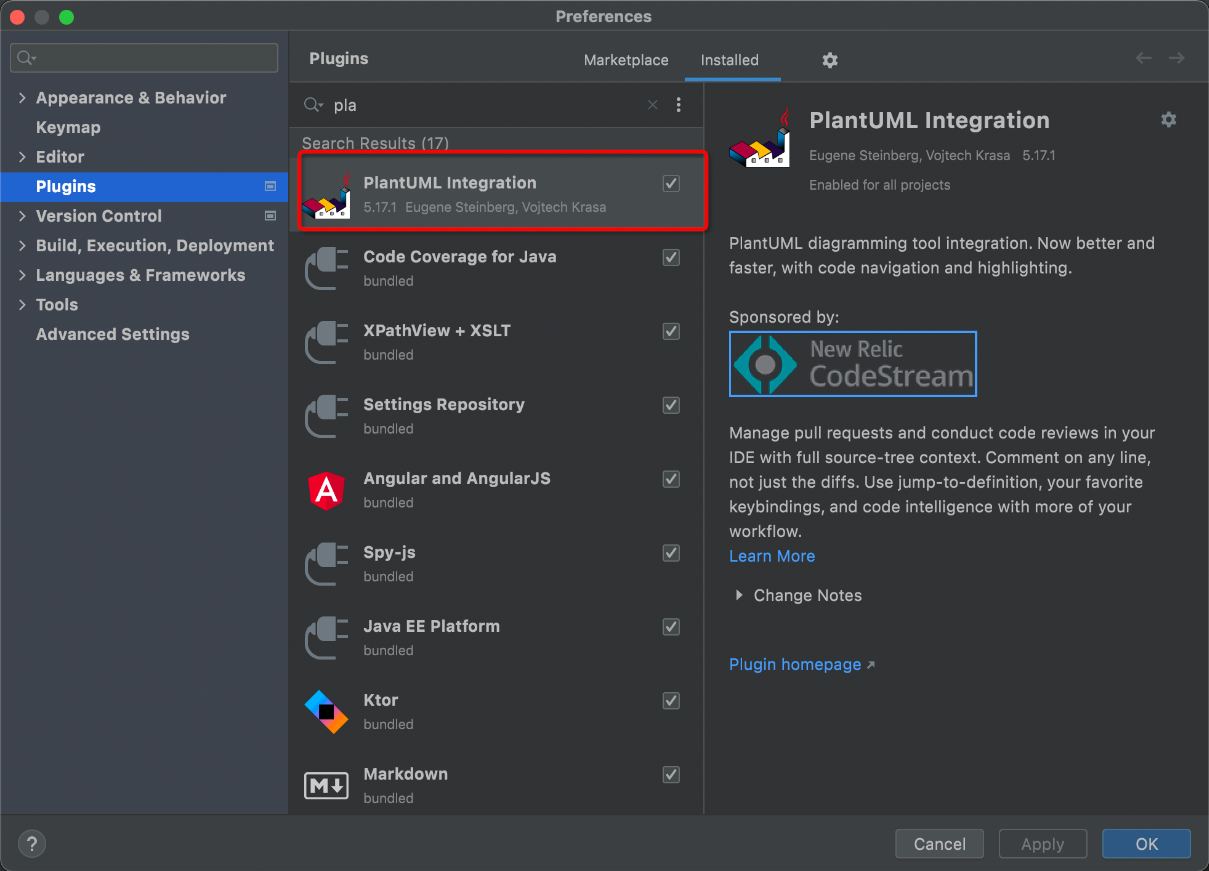Uncheck Code Coverage for Java plugin
The image size is (1209, 871).
(x=671, y=257)
